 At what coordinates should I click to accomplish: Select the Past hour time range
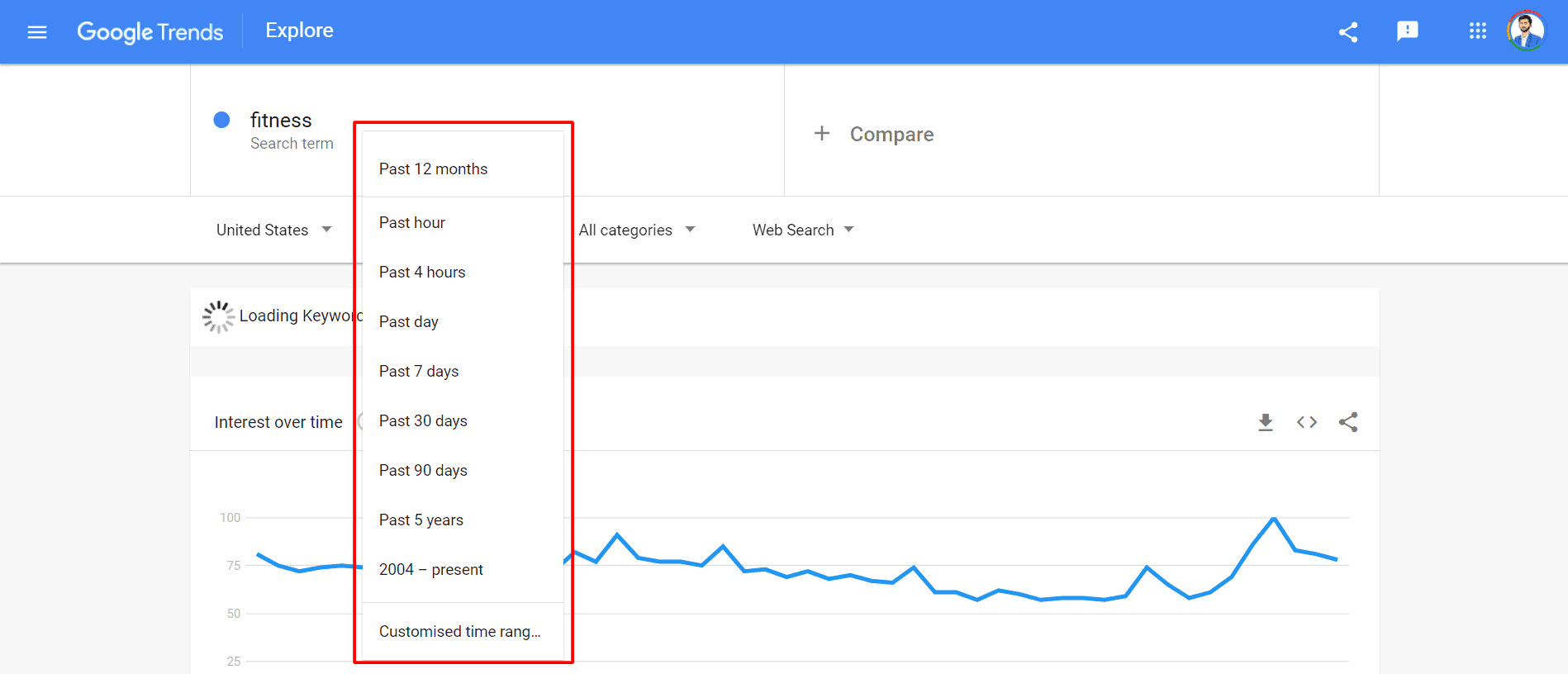[x=411, y=222]
